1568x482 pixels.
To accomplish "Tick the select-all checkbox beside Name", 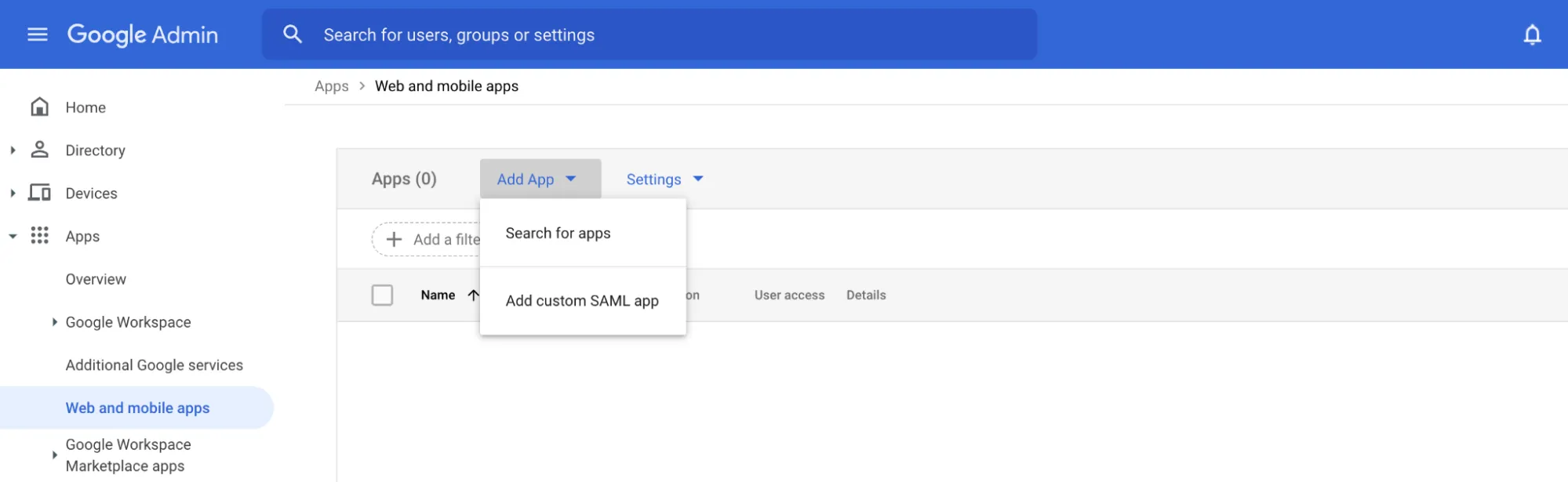I will [382, 295].
